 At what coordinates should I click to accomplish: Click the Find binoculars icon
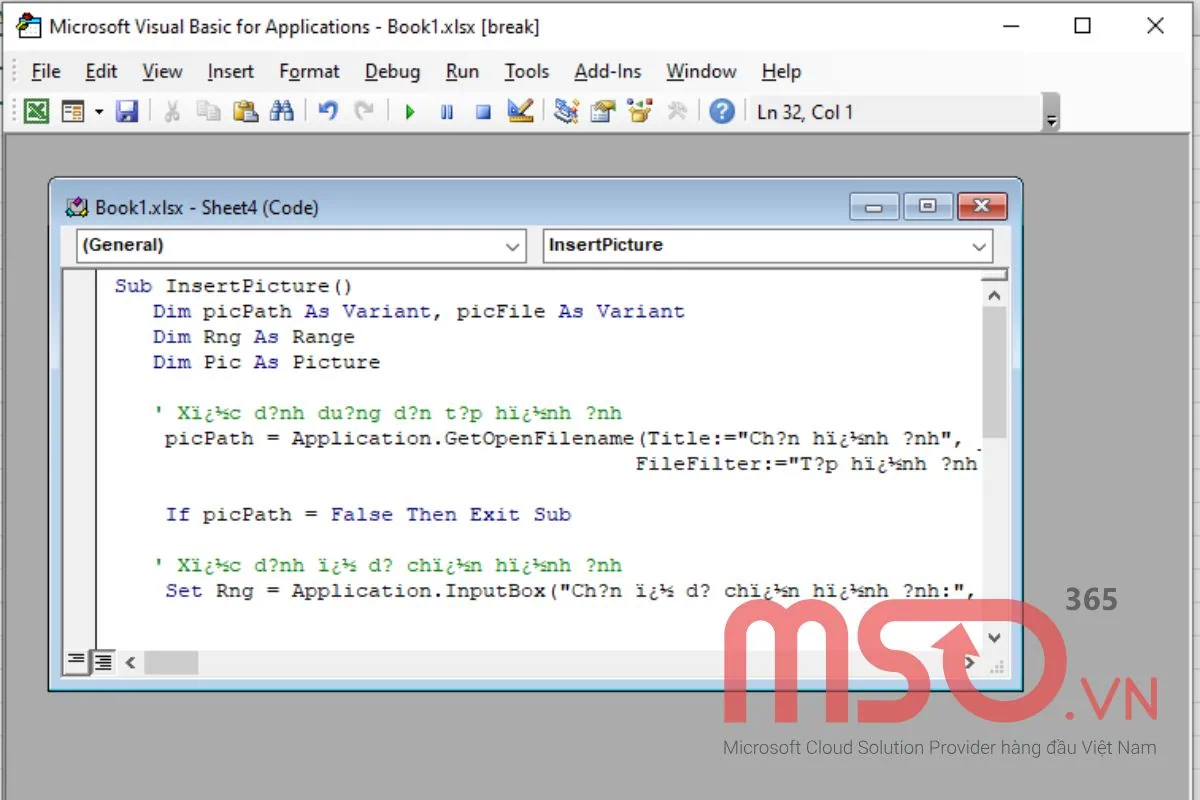(x=282, y=111)
